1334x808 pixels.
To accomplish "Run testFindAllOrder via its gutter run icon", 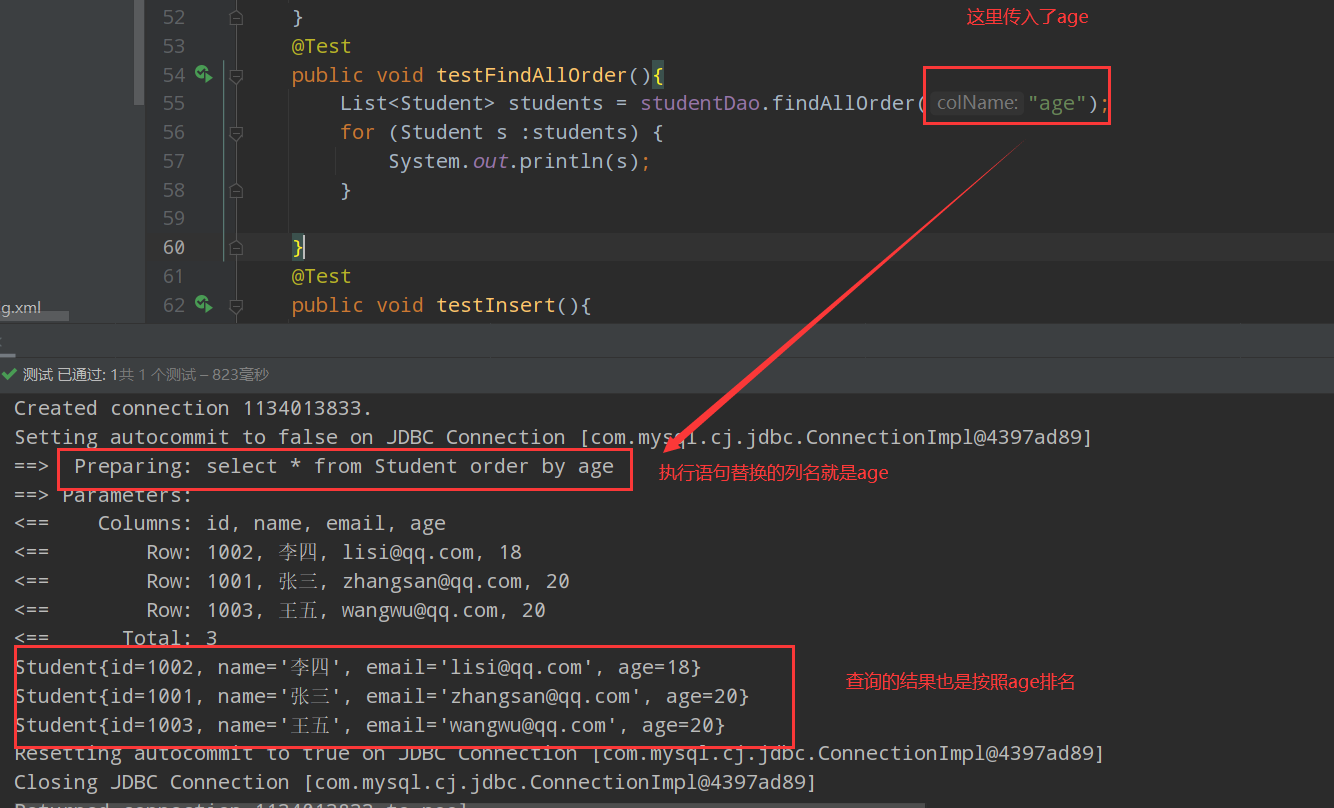I will (x=204, y=74).
